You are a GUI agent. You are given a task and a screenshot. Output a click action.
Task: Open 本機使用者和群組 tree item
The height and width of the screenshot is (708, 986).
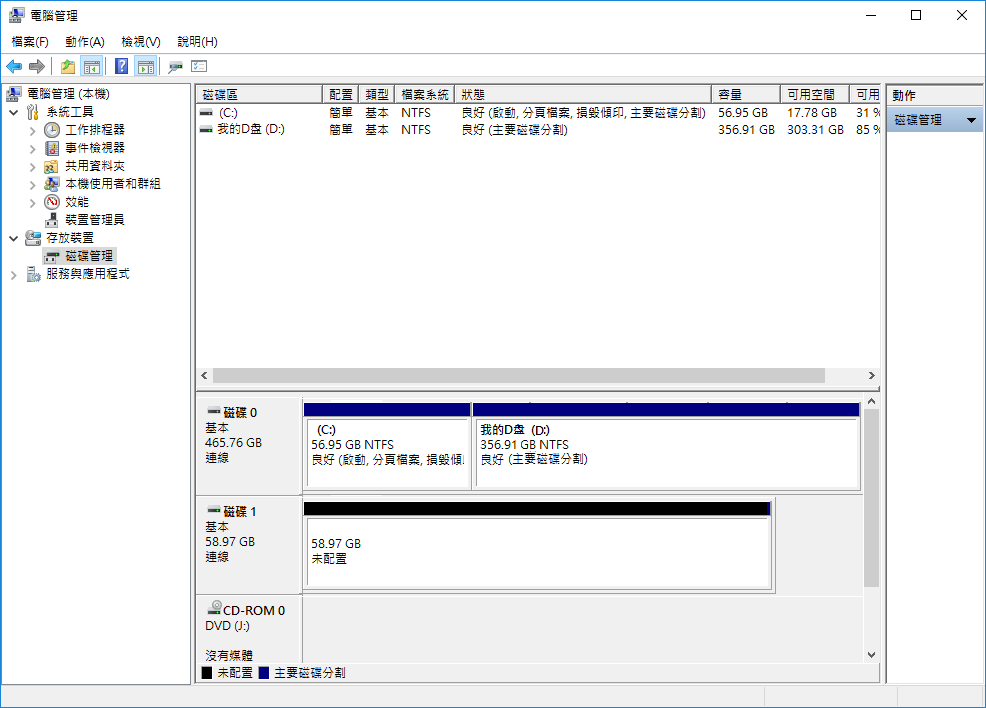click(x=113, y=184)
